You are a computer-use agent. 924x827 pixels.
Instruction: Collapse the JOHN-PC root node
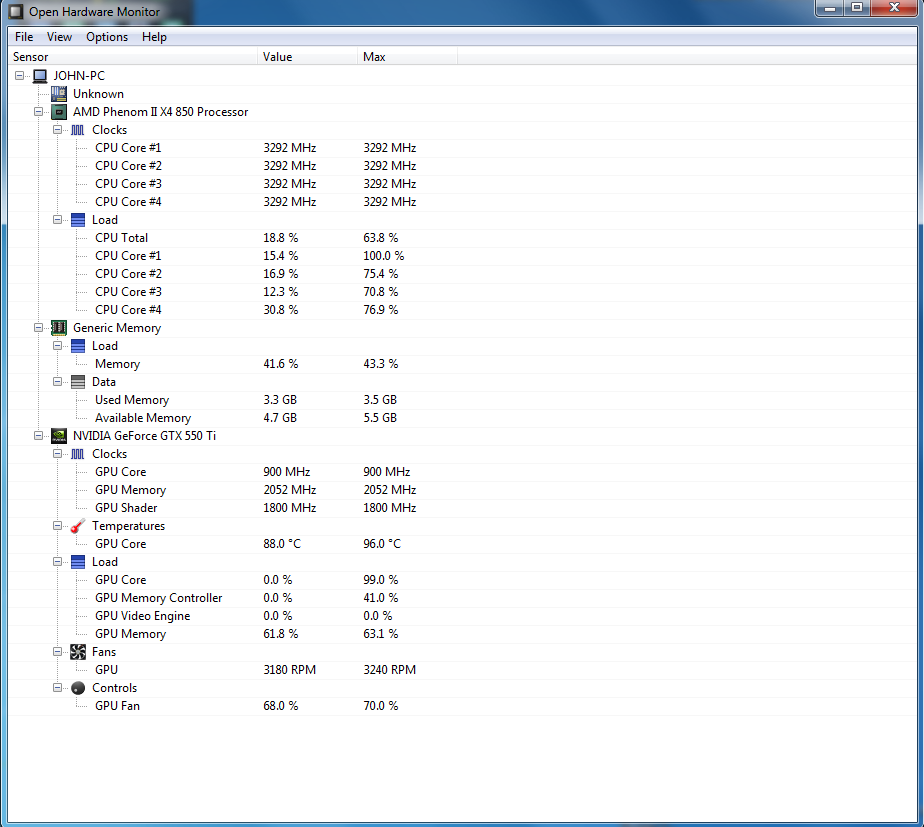(x=20, y=76)
